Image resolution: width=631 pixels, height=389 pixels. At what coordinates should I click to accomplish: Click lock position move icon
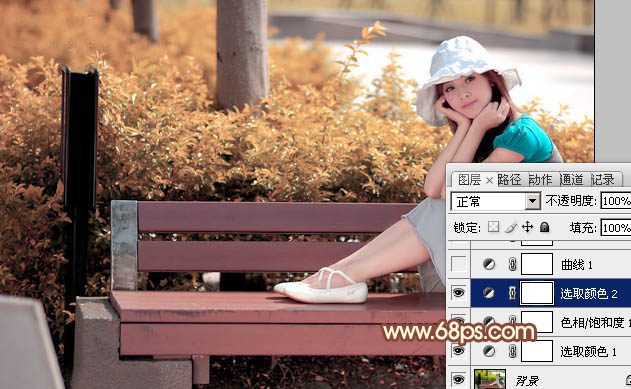pos(527,227)
